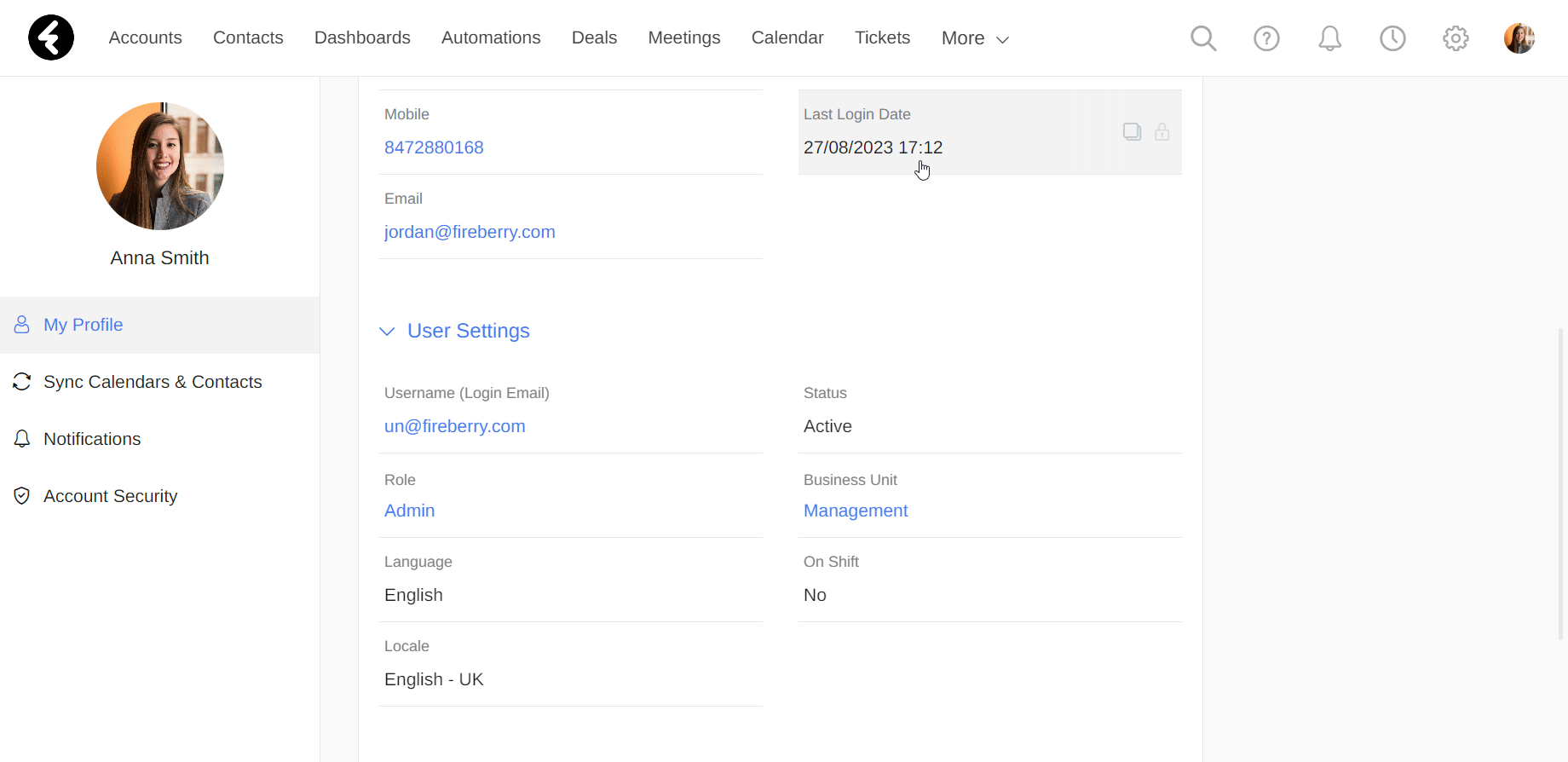Click the My Profile person icon

coord(22,325)
